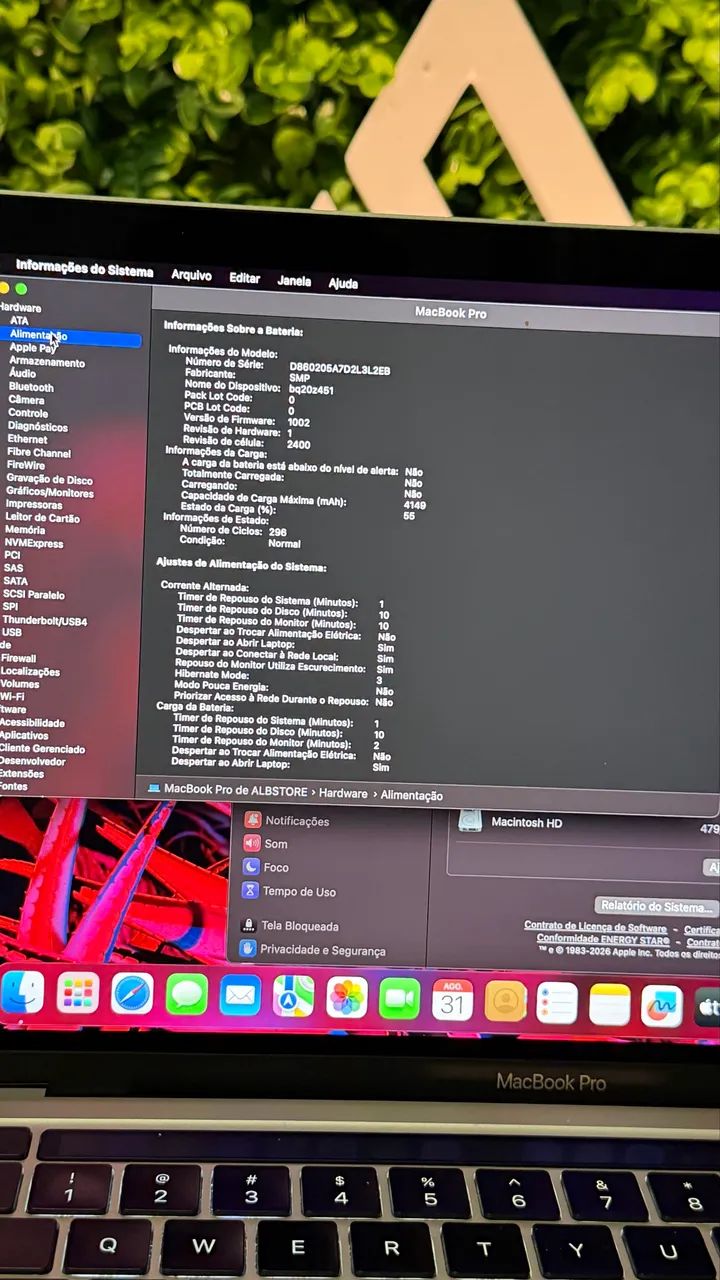Select Bluetooth in the sidebar
The image size is (720, 1280).
click(x=31, y=387)
